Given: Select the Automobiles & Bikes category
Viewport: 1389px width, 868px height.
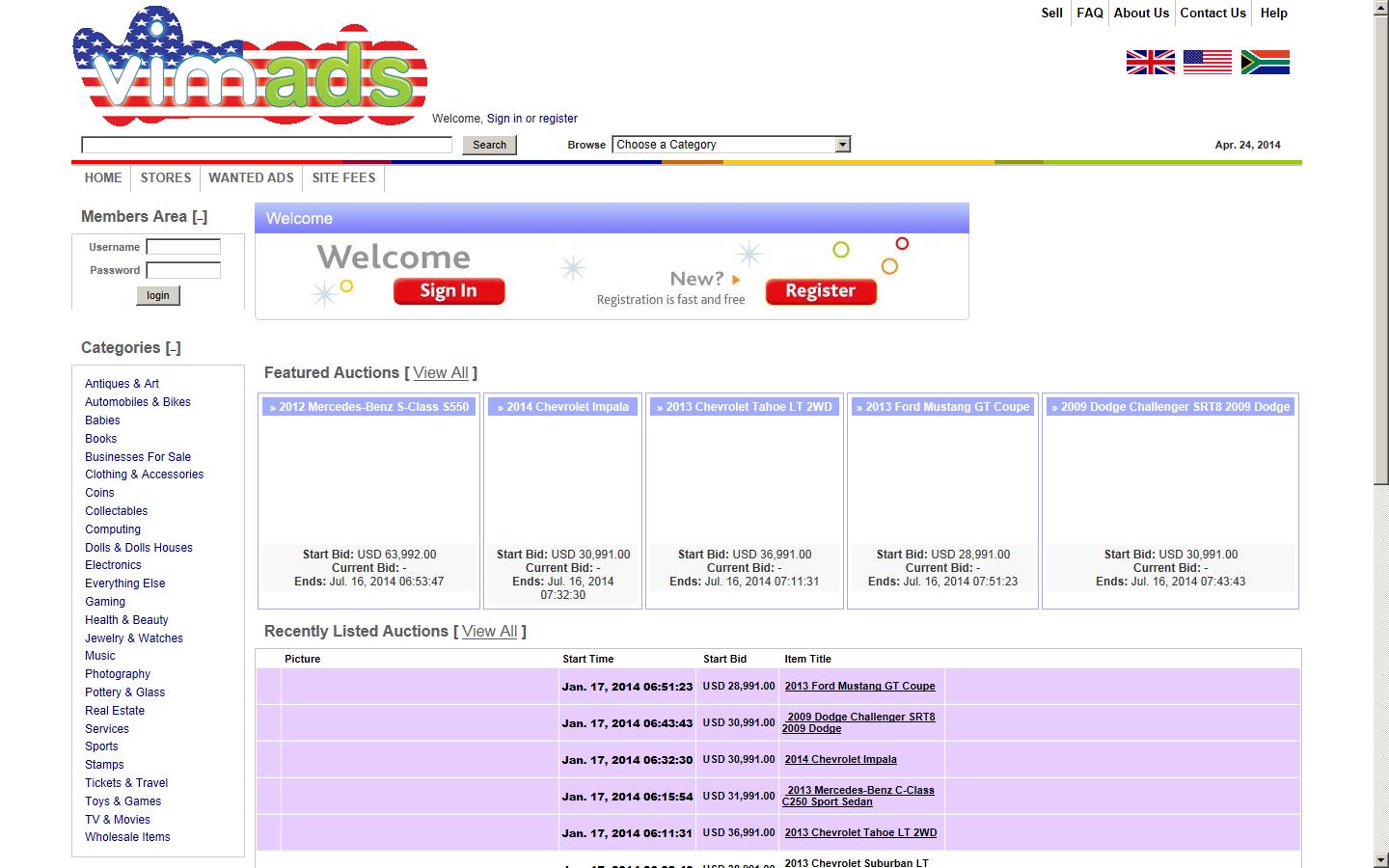Looking at the screenshot, I should (x=137, y=402).
